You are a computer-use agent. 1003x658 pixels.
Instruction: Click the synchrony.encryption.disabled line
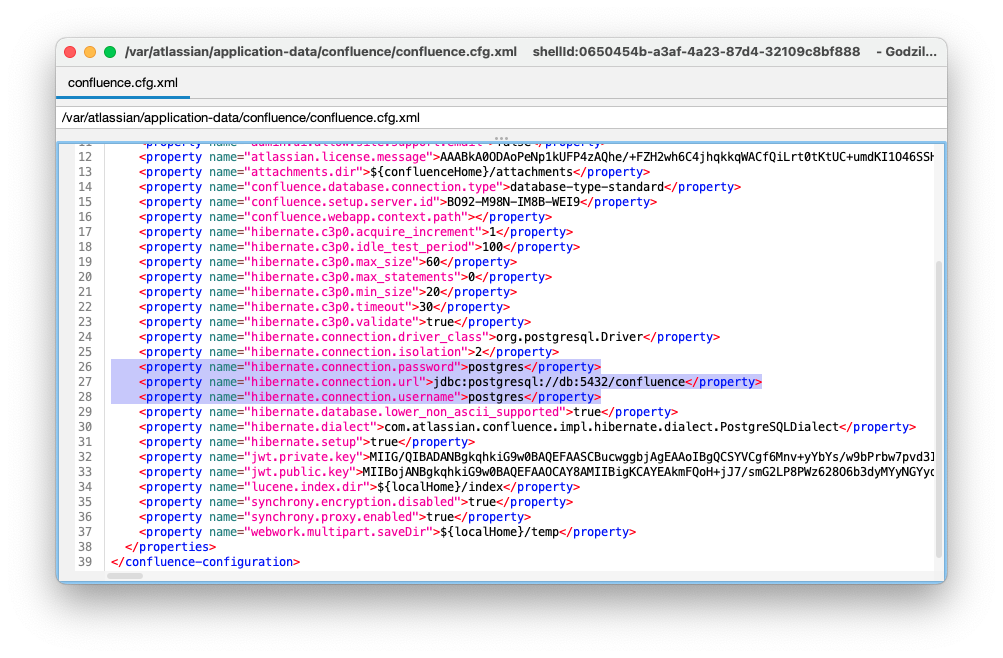pos(356,502)
